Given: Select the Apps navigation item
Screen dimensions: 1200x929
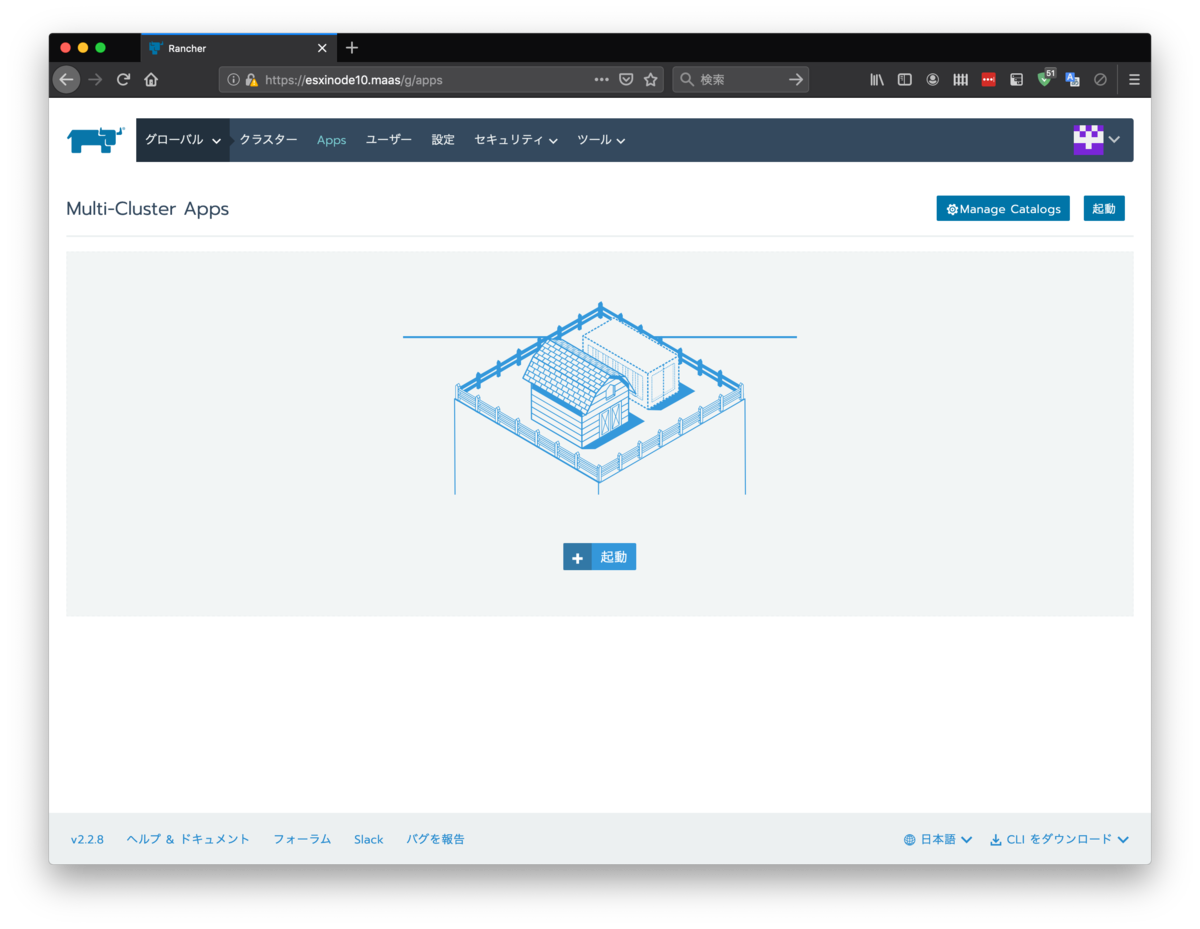Looking at the screenshot, I should point(331,140).
